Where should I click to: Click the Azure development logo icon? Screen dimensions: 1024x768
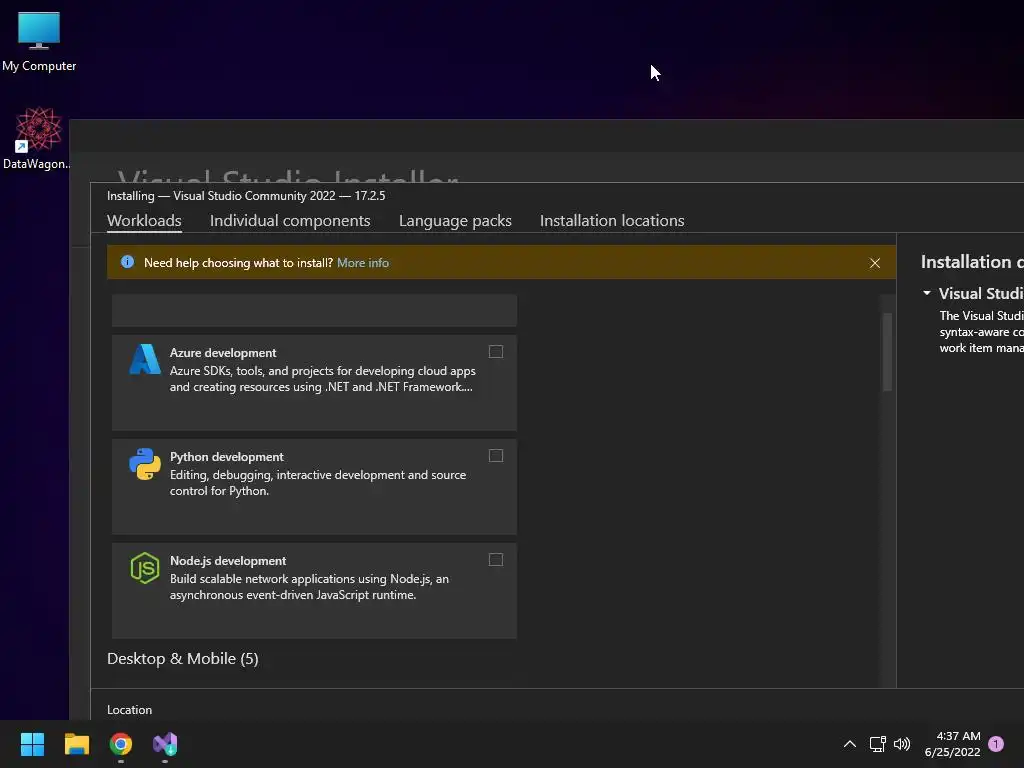click(145, 359)
